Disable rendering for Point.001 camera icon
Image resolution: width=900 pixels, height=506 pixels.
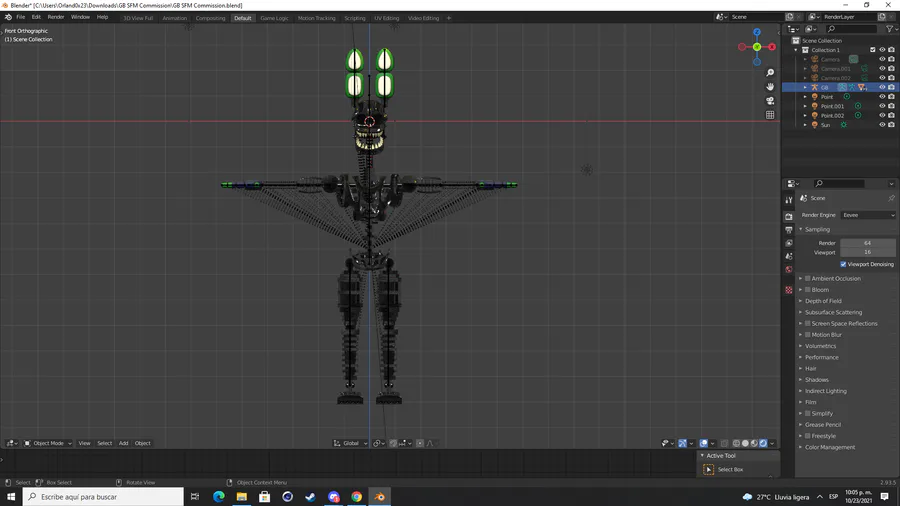[x=891, y=106]
